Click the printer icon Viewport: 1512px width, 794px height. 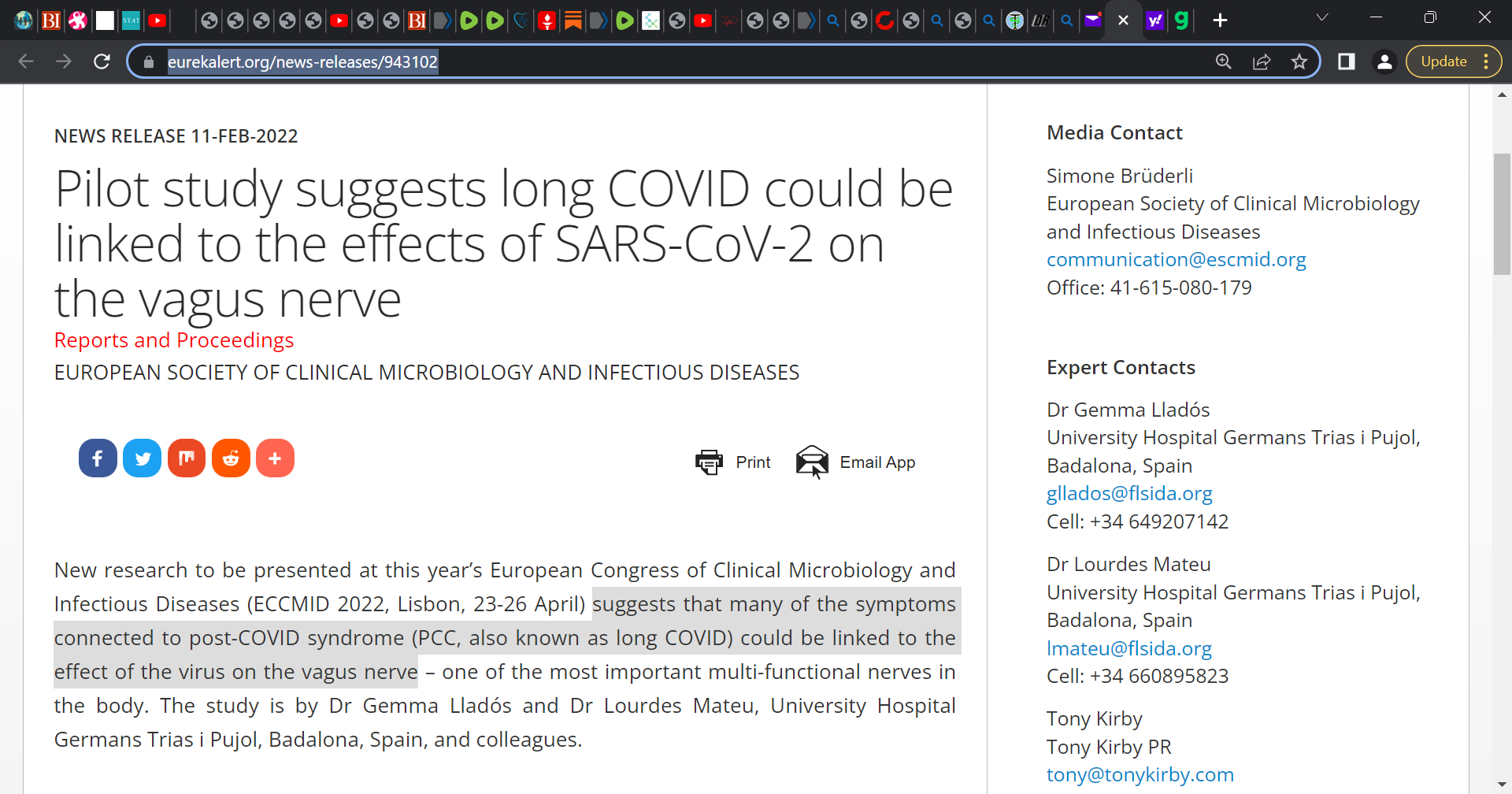[709, 462]
